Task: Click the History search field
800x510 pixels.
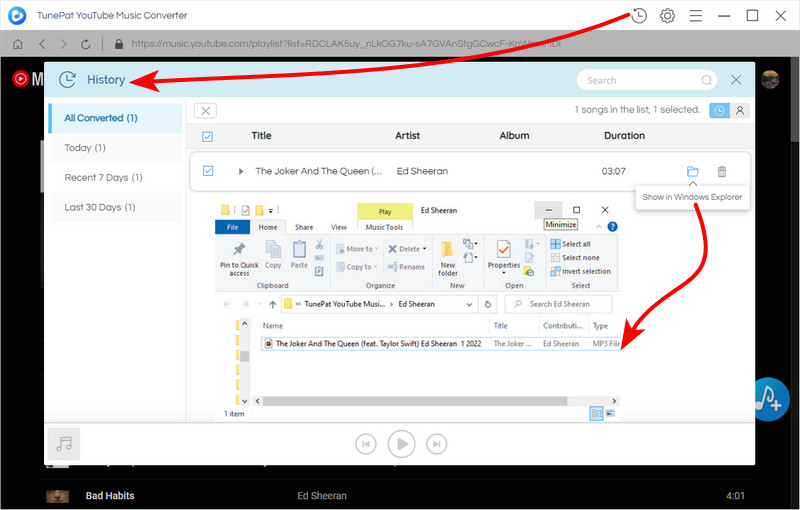Action: pos(647,80)
